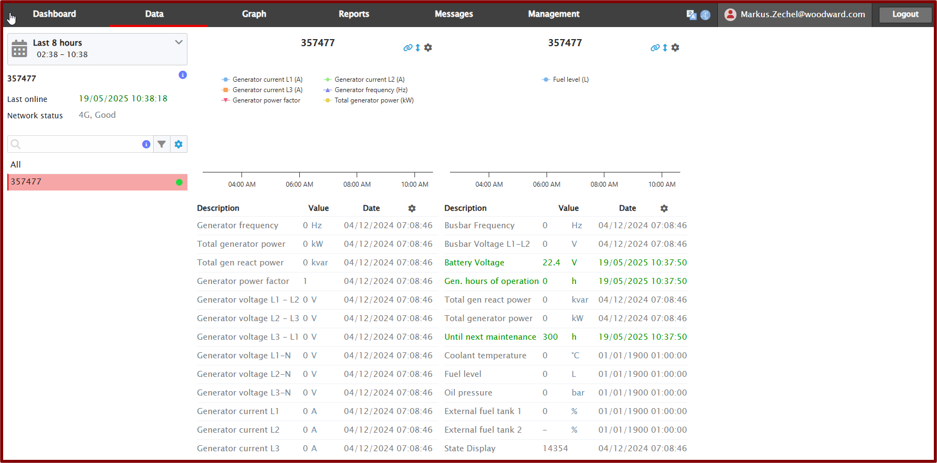This screenshot has height=463, width=937.
Task: Open the Reports tab
Action: pos(354,14)
